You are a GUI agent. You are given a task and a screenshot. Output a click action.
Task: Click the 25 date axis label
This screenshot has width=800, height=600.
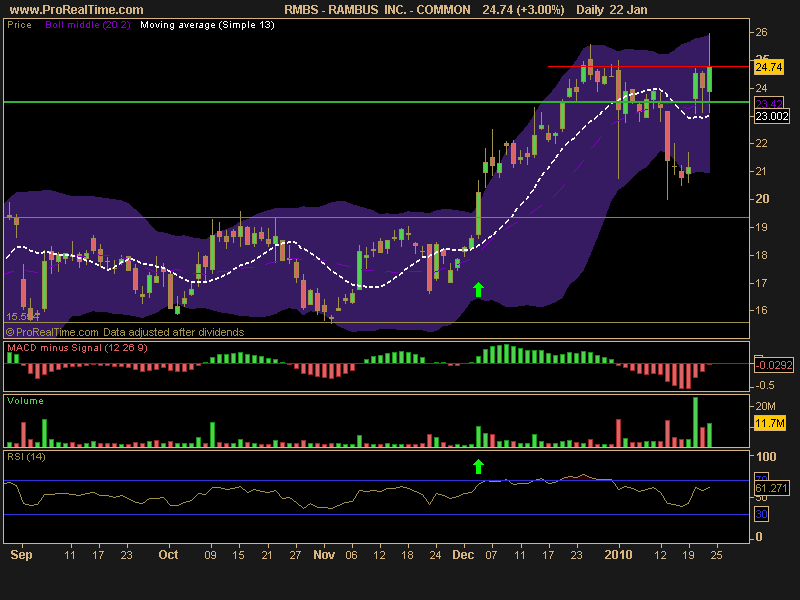tap(716, 555)
